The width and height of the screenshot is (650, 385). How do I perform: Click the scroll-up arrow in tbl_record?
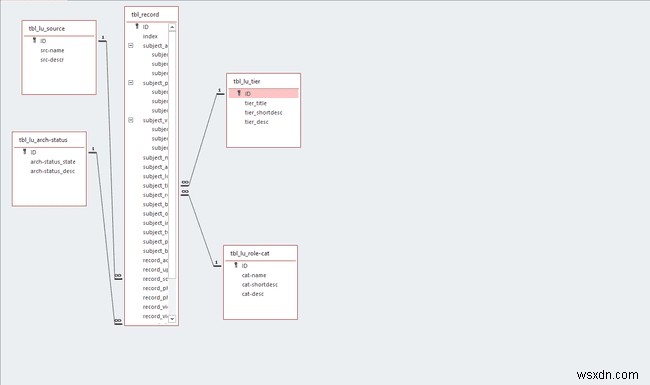pyautogui.click(x=172, y=27)
